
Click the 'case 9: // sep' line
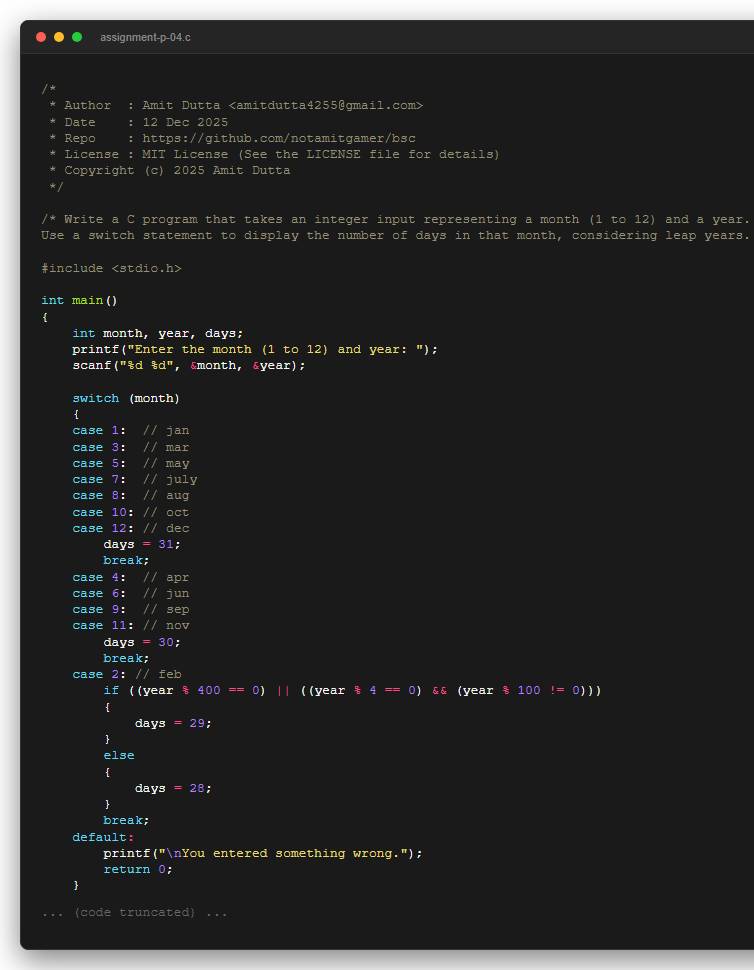pyautogui.click(x=131, y=609)
